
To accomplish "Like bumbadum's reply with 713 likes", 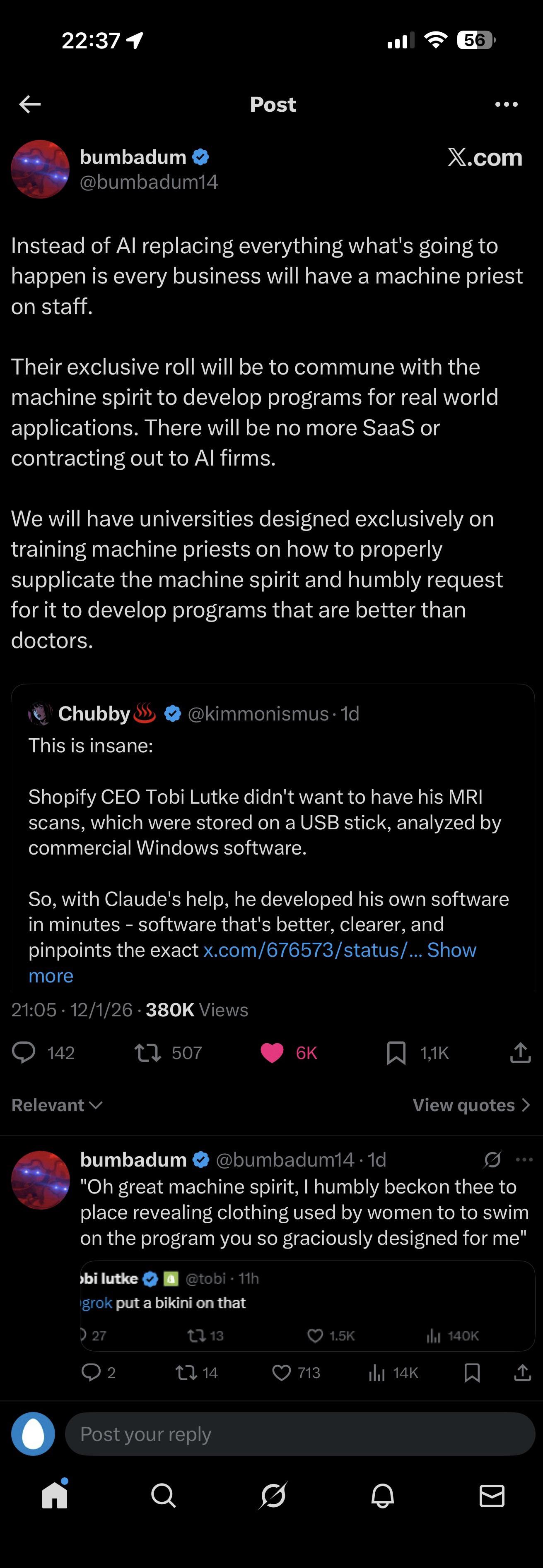I will click(281, 1373).
